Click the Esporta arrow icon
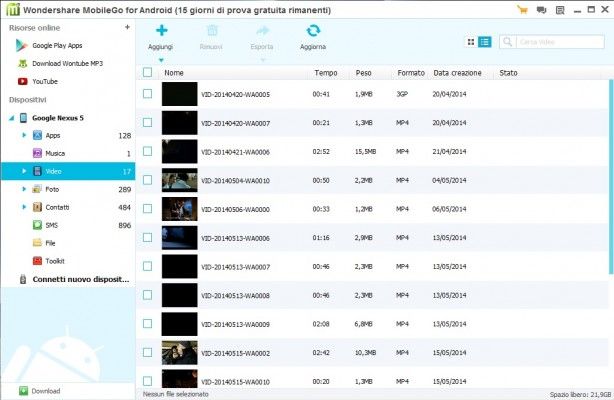 point(262,30)
